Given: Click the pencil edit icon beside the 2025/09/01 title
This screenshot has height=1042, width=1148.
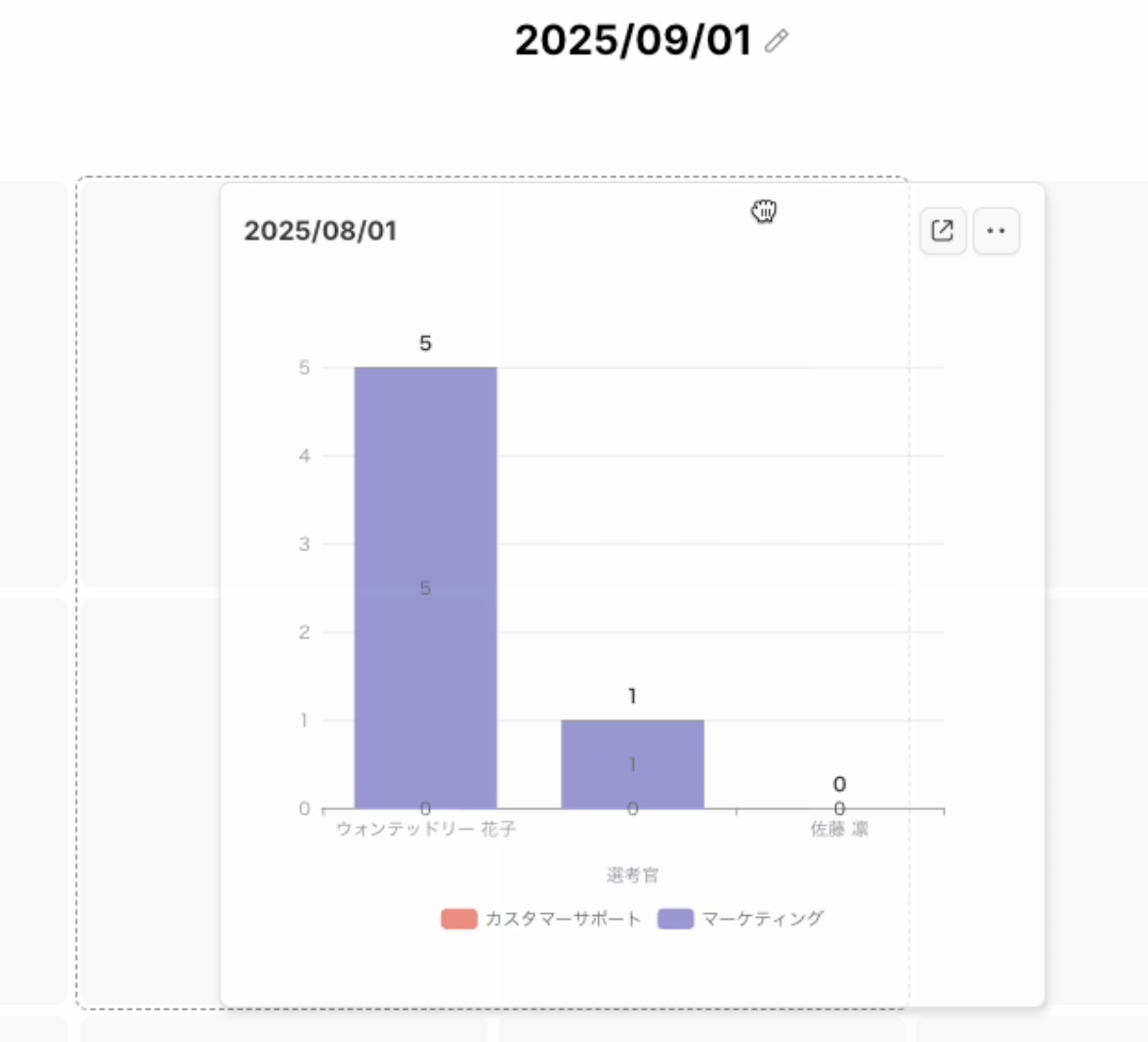Looking at the screenshot, I should tap(777, 41).
